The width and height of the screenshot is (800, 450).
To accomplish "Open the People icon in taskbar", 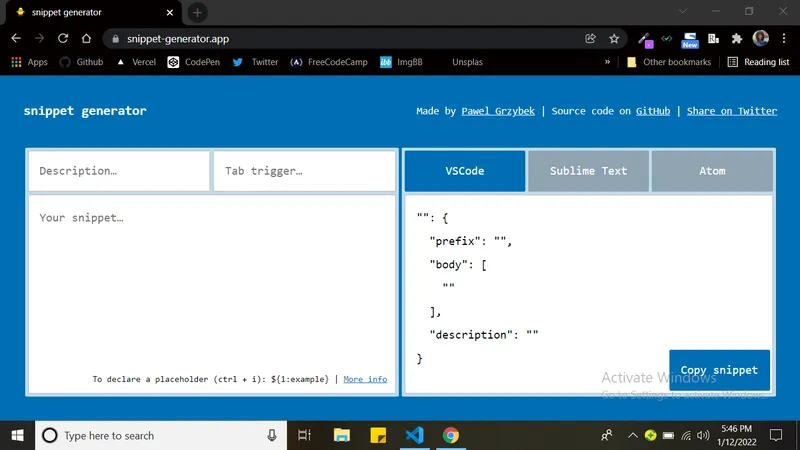I will 607,435.
